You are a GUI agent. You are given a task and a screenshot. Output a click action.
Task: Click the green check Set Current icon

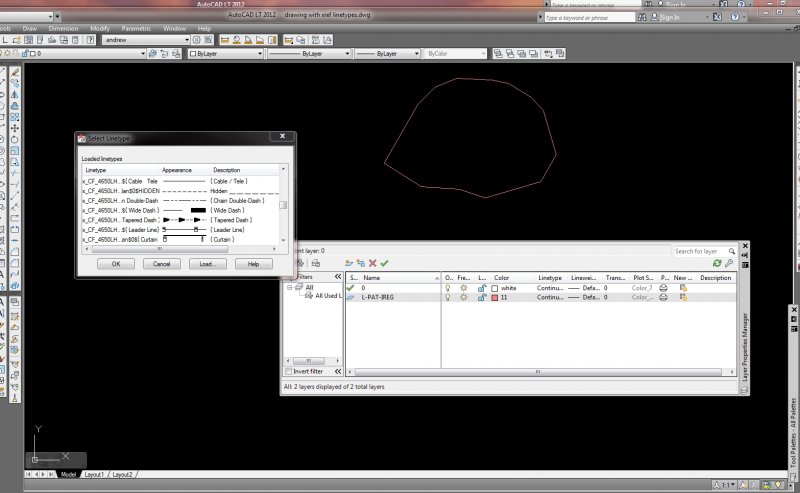pos(384,263)
